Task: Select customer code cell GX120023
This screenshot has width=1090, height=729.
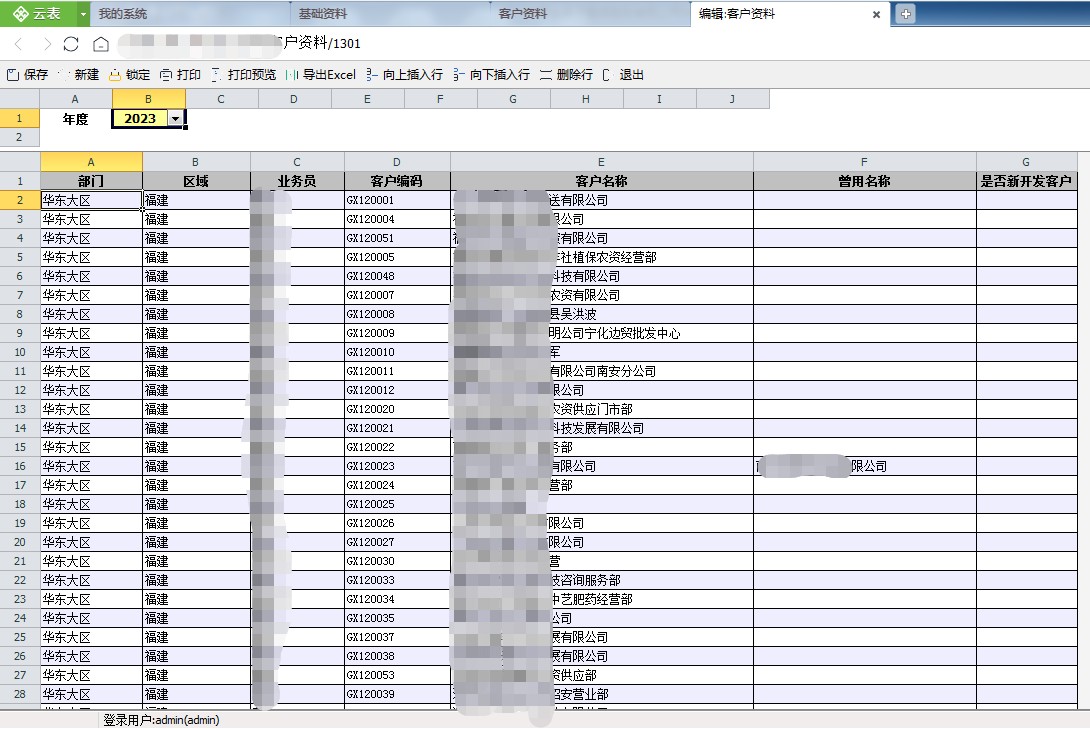Action: pyautogui.click(x=397, y=466)
